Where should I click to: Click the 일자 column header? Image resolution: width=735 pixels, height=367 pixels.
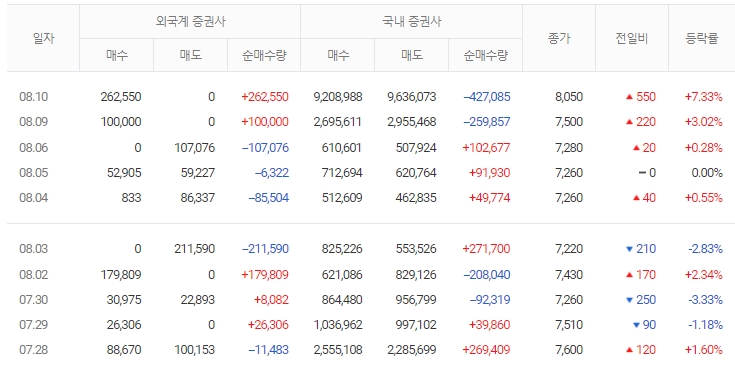[44, 38]
